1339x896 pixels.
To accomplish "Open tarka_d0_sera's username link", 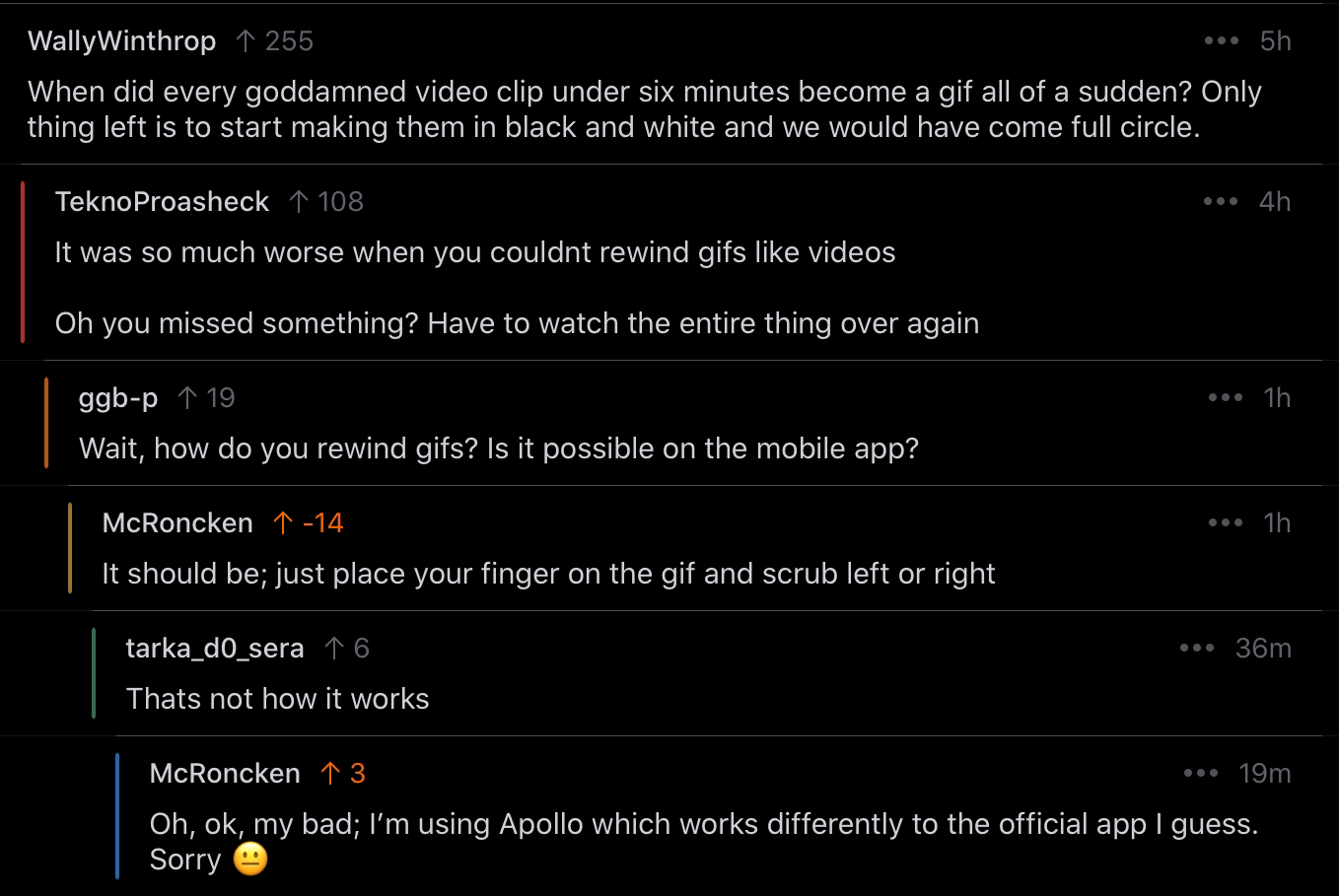I will pos(215,649).
